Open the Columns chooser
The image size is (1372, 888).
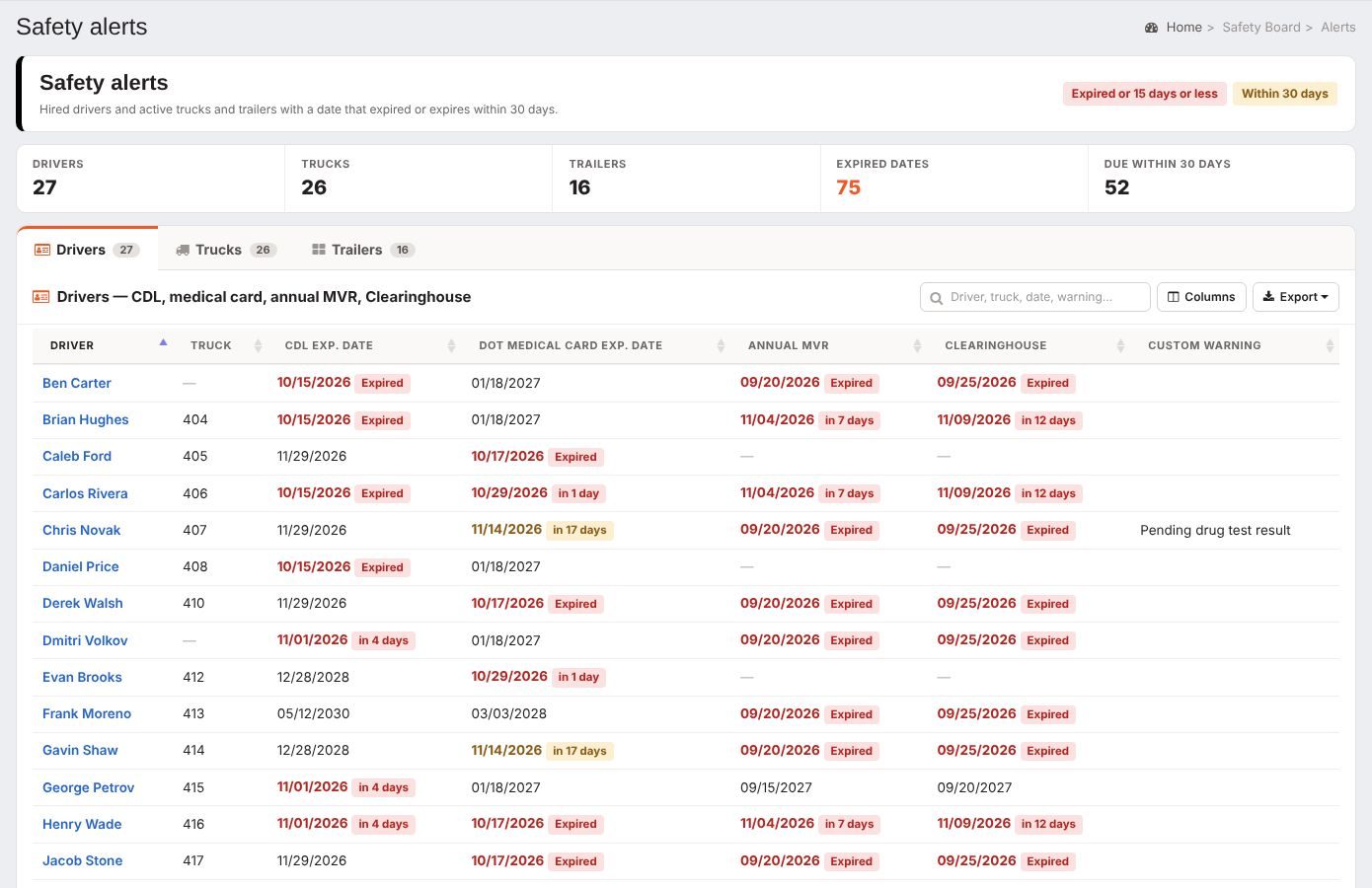click(1201, 297)
